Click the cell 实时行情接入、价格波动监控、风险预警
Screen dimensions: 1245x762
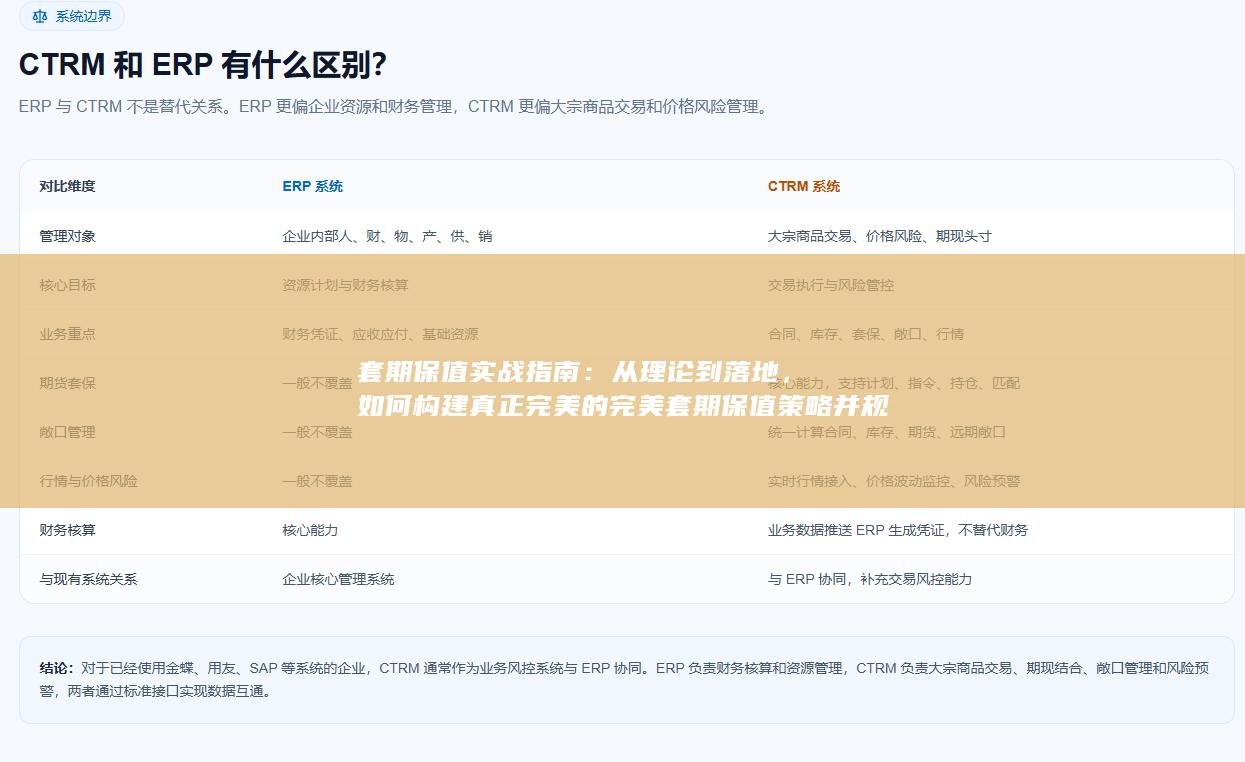click(894, 481)
